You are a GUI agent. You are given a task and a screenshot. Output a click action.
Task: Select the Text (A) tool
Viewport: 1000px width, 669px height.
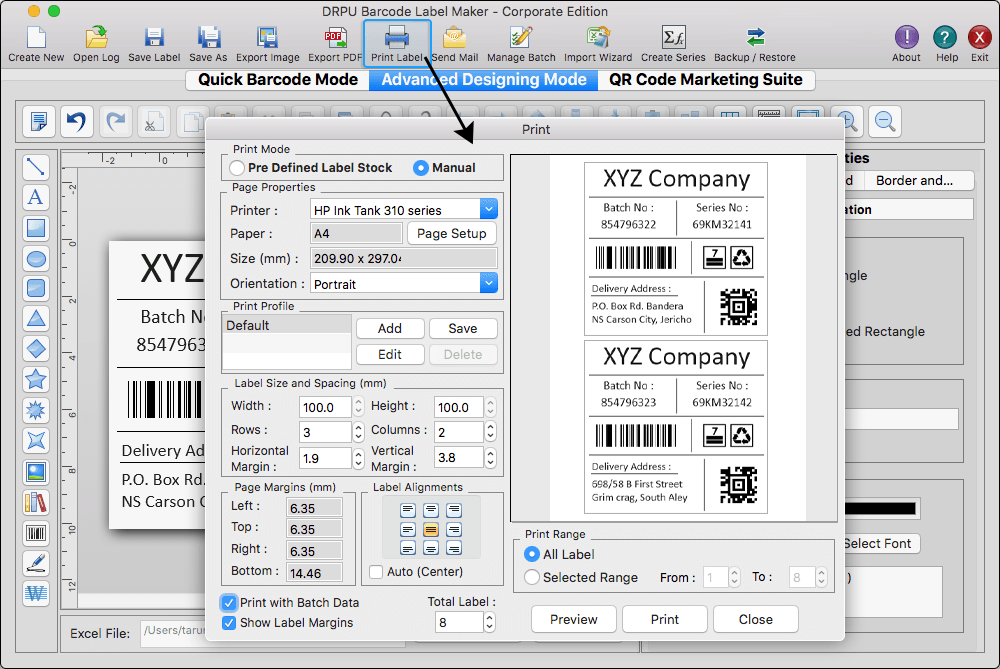[36, 197]
